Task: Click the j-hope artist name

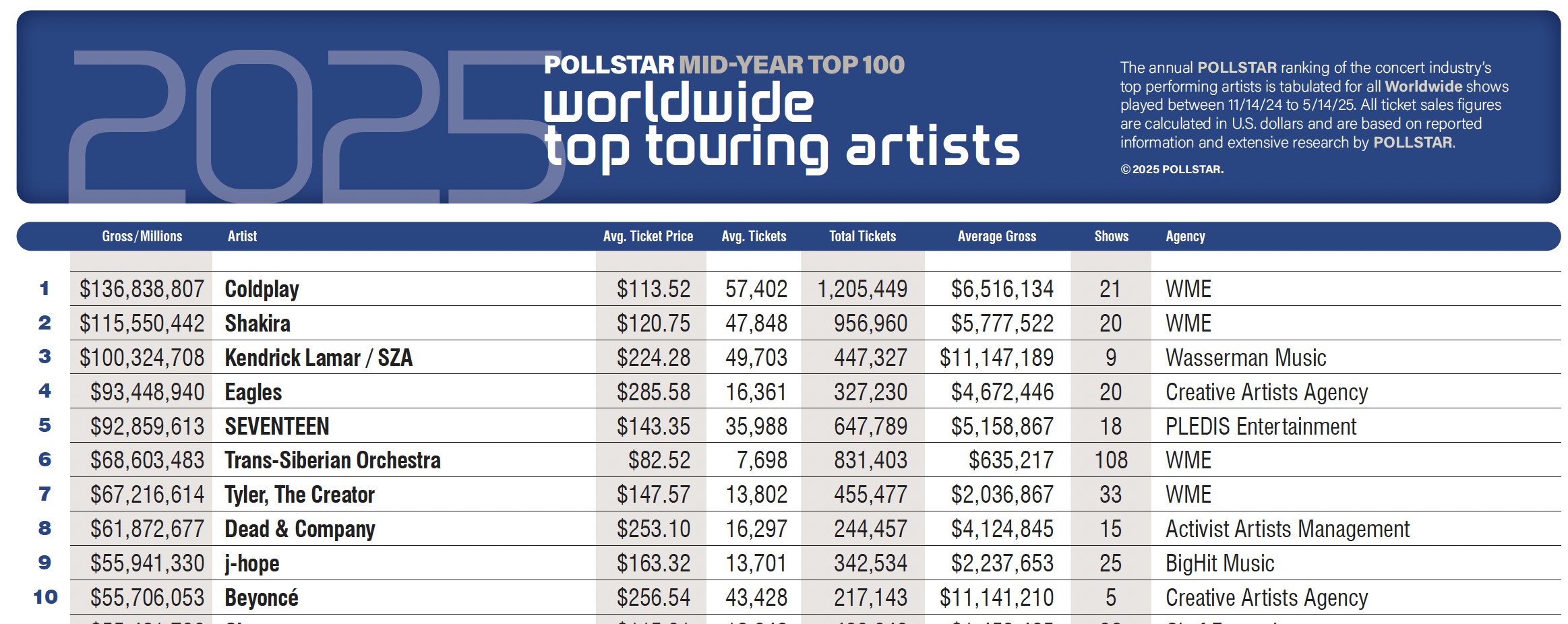Action: [x=252, y=563]
